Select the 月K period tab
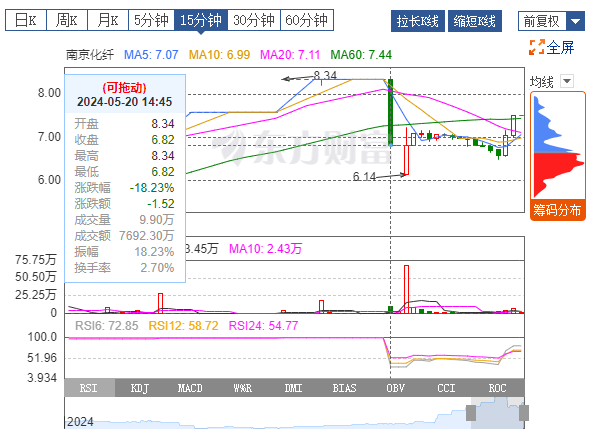The width and height of the screenshot is (595, 434). [108, 20]
